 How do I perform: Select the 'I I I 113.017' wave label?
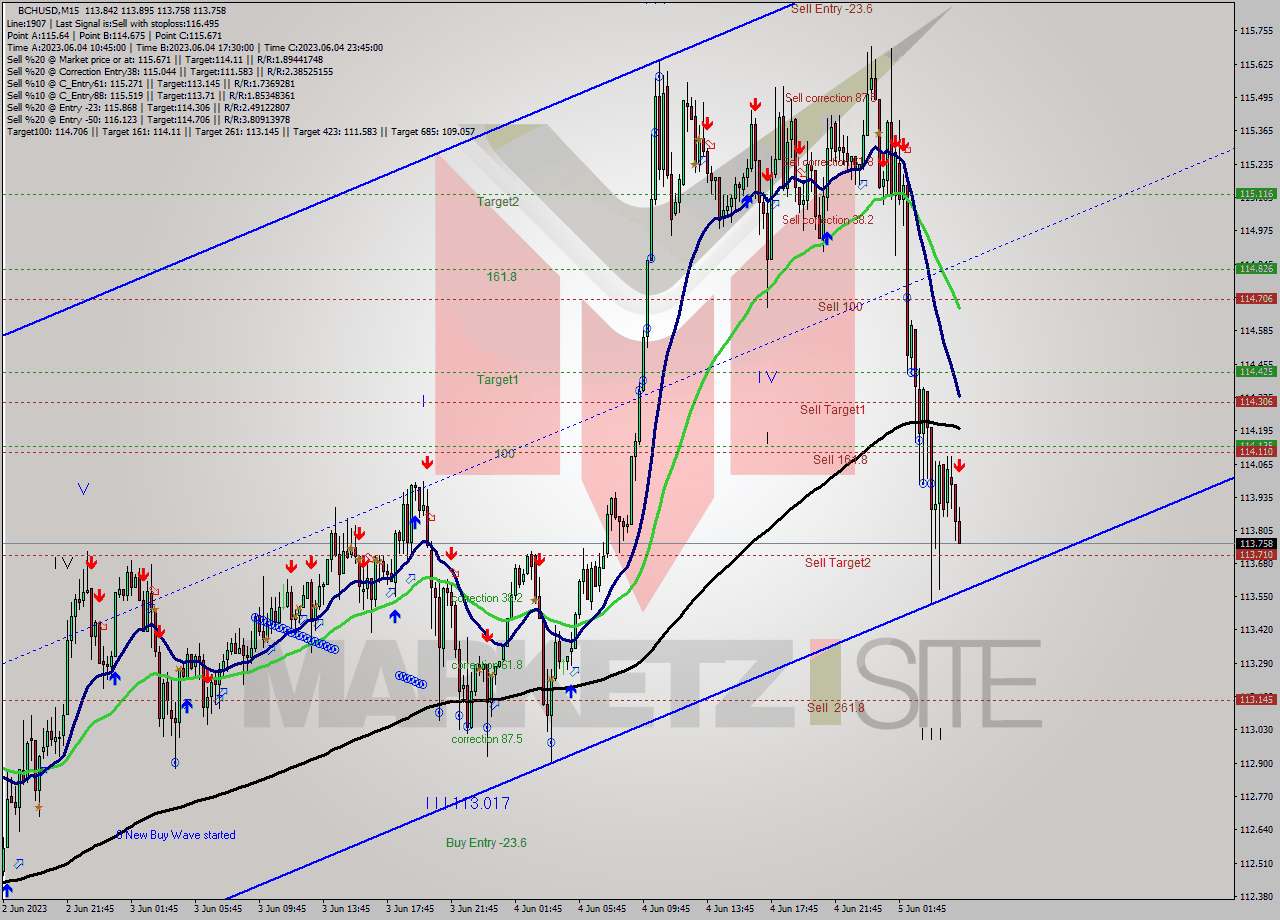coord(468,803)
